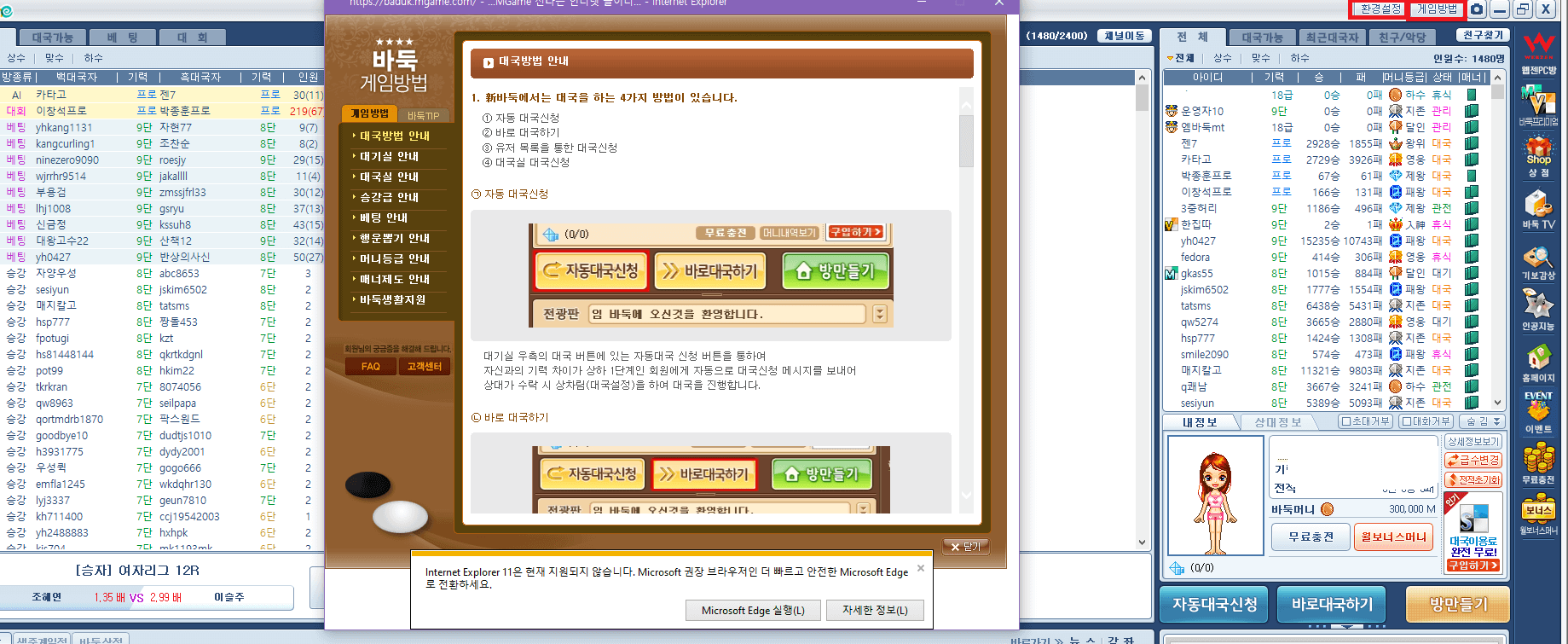Click the M icon beside gkas55
The width and height of the screenshot is (1568, 644).
tap(1172, 274)
